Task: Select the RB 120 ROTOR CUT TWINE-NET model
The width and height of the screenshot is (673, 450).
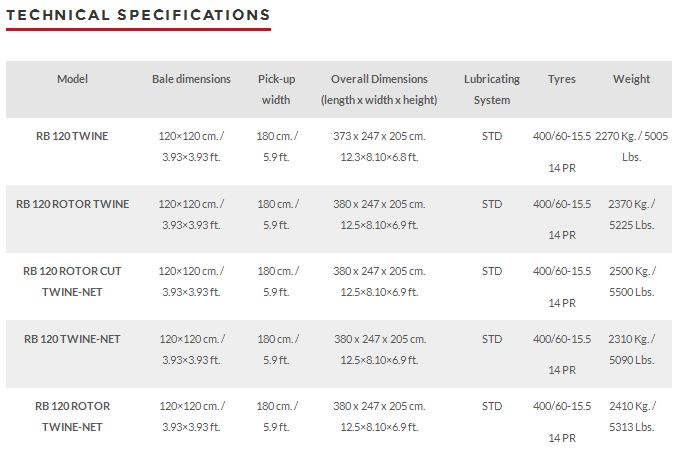Action: point(73,281)
